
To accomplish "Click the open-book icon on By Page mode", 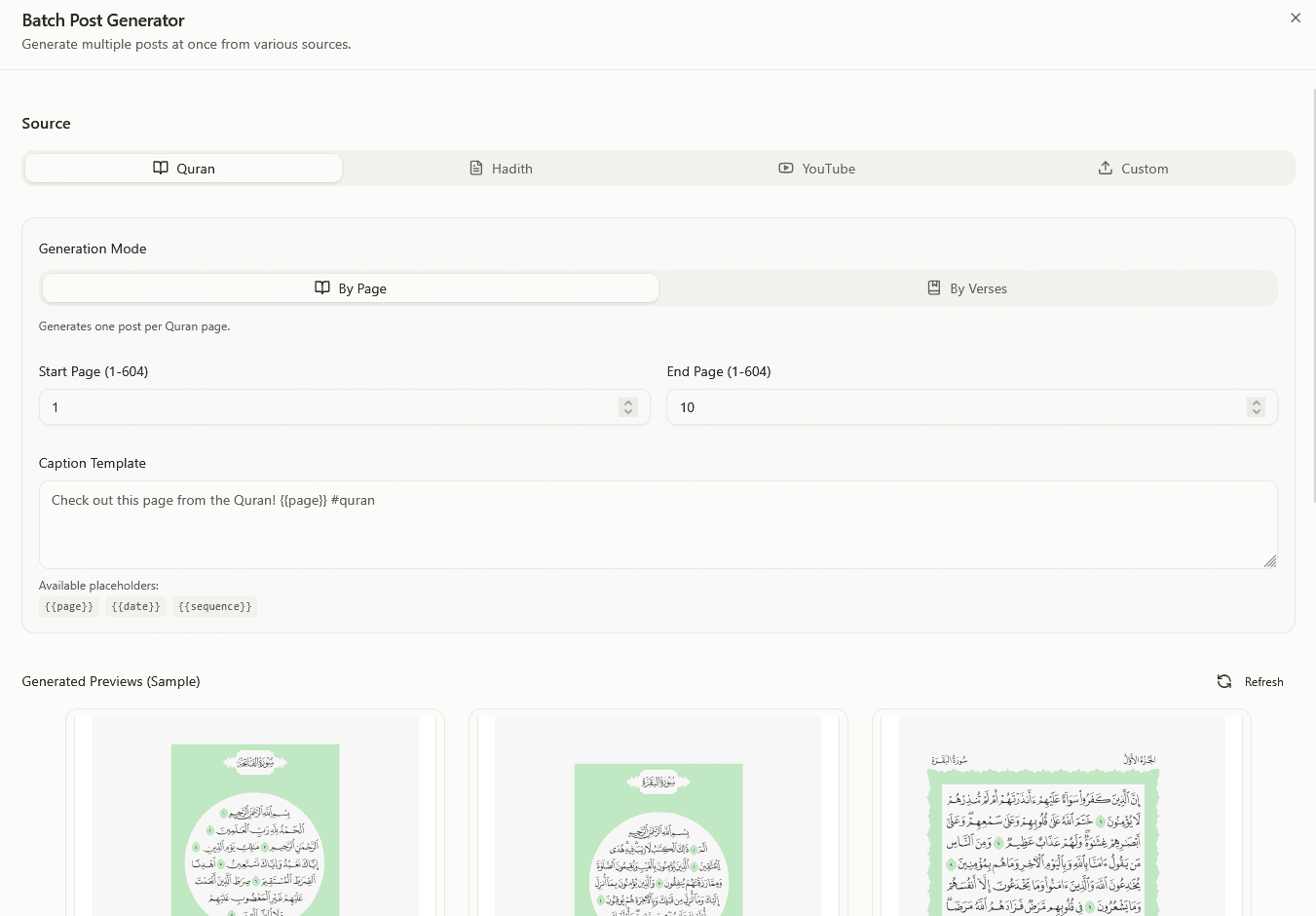I will click(322, 287).
